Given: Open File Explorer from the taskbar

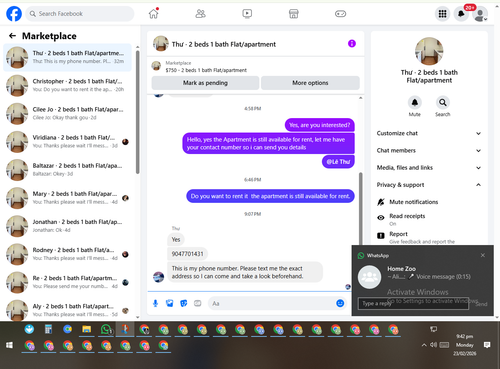Looking at the screenshot, I should point(87,329).
